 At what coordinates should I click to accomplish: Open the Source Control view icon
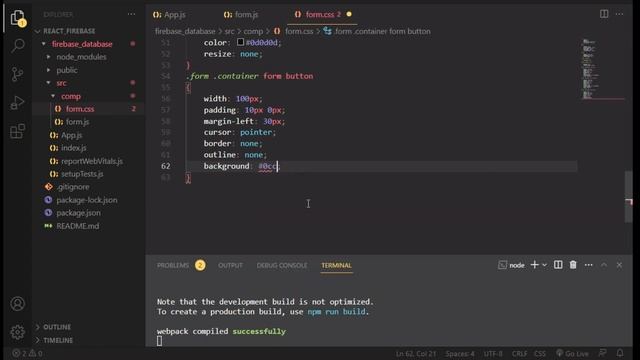[x=18, y=74]
